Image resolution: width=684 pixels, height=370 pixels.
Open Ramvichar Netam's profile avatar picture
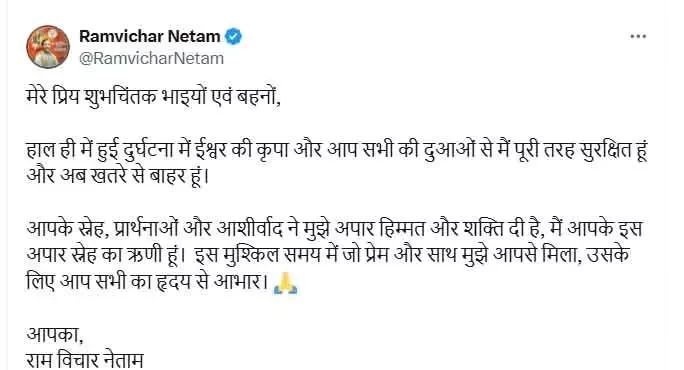coord(48,47)
